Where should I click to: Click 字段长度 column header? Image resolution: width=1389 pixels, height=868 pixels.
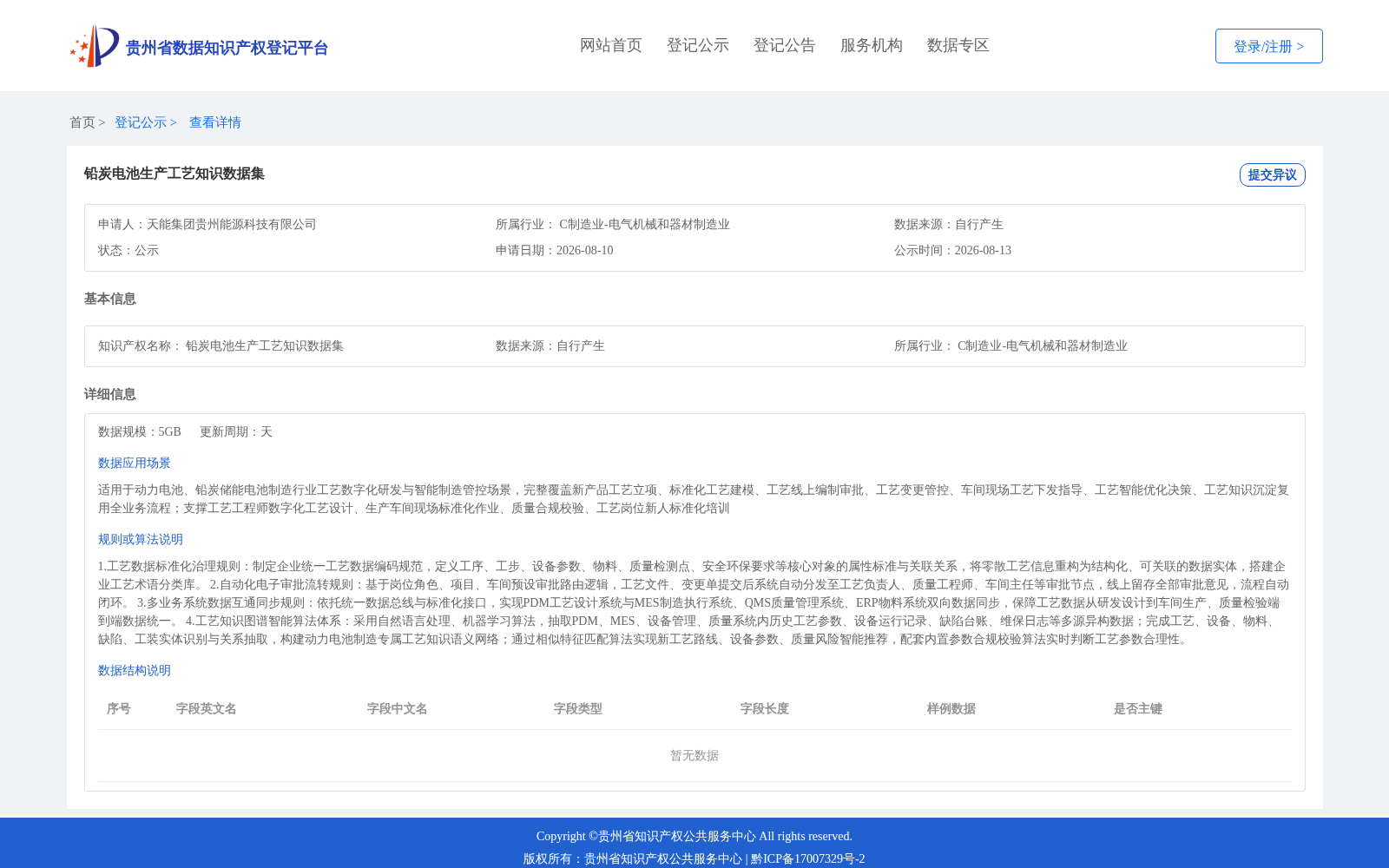click(765, 709)
